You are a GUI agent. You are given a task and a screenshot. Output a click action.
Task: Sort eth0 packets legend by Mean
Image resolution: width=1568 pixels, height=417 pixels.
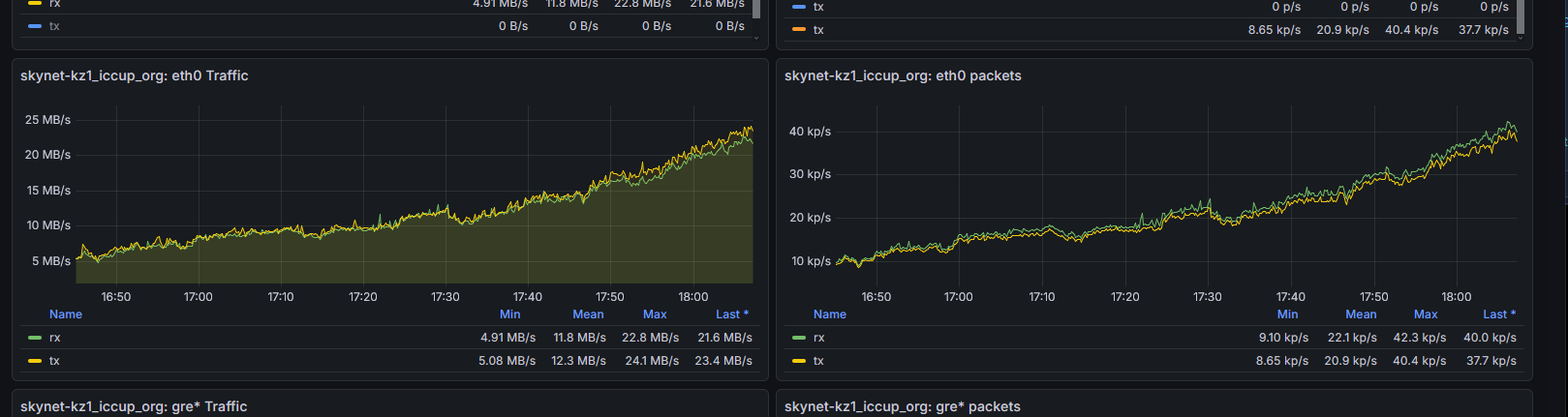(1361, 314)
